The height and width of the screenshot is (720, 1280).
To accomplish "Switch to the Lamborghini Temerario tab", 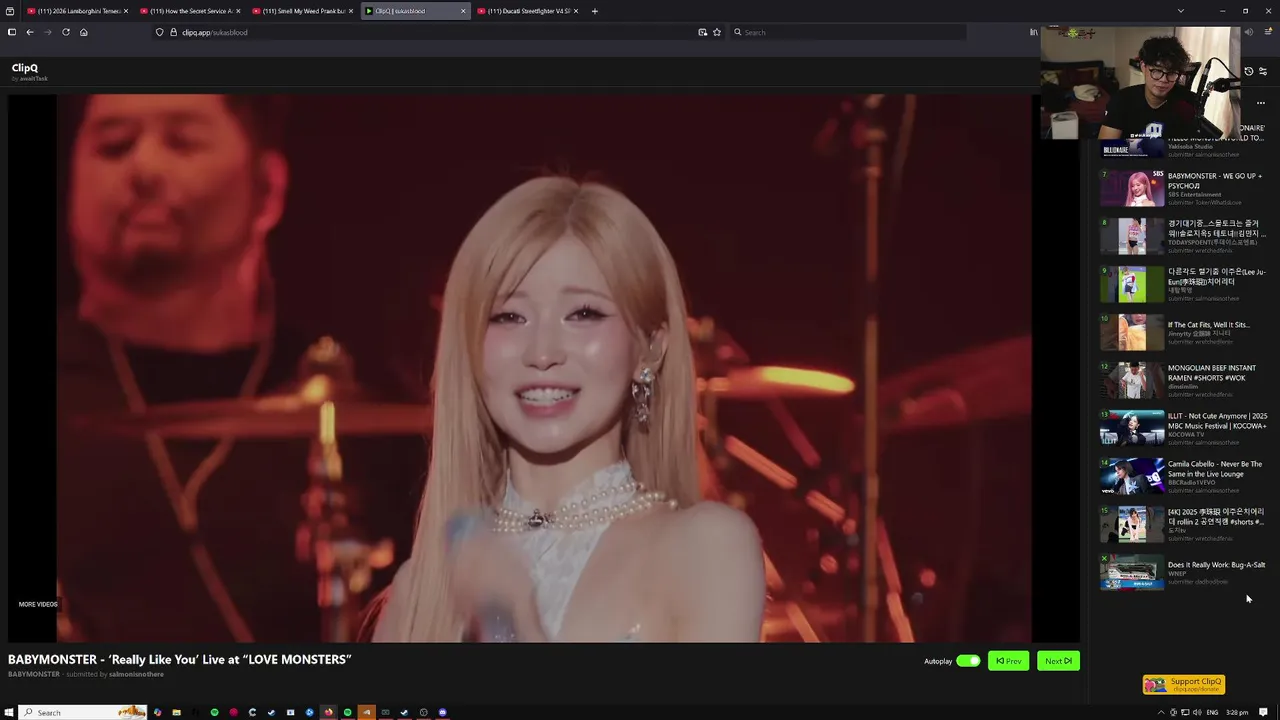I will tap(77, 11).
